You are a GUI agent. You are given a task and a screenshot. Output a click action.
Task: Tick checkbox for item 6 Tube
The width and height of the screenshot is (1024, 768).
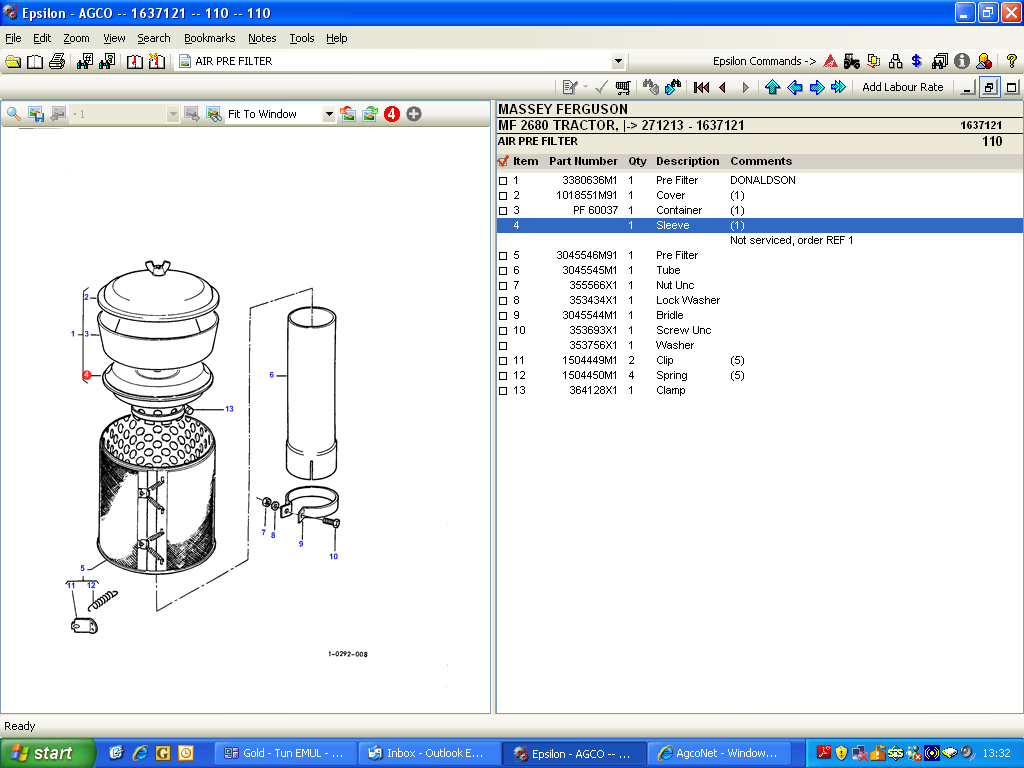pos(503,271)
